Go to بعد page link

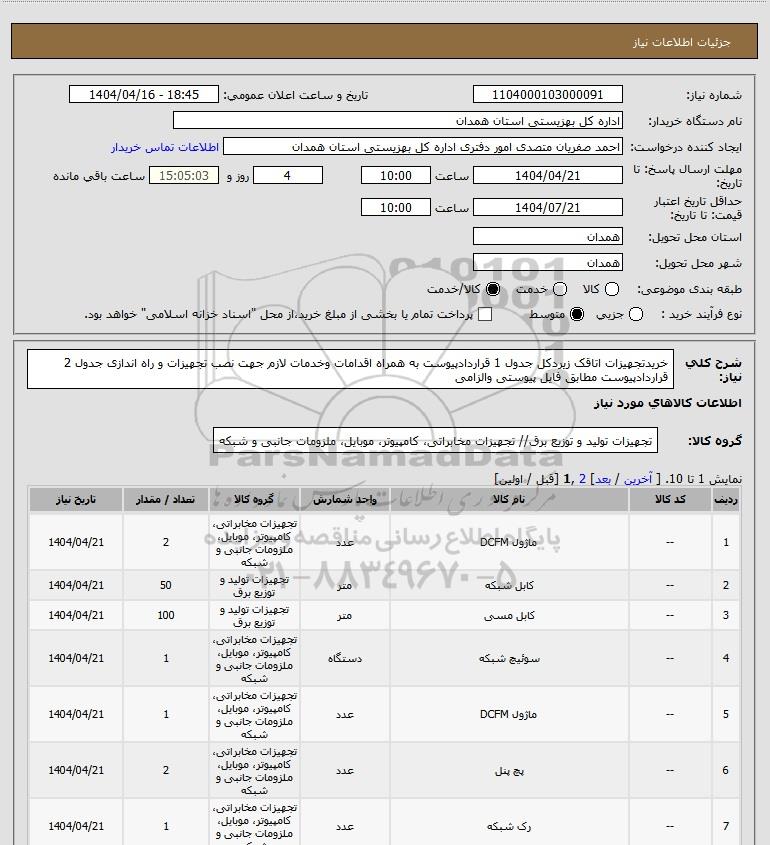pos(602,479)
